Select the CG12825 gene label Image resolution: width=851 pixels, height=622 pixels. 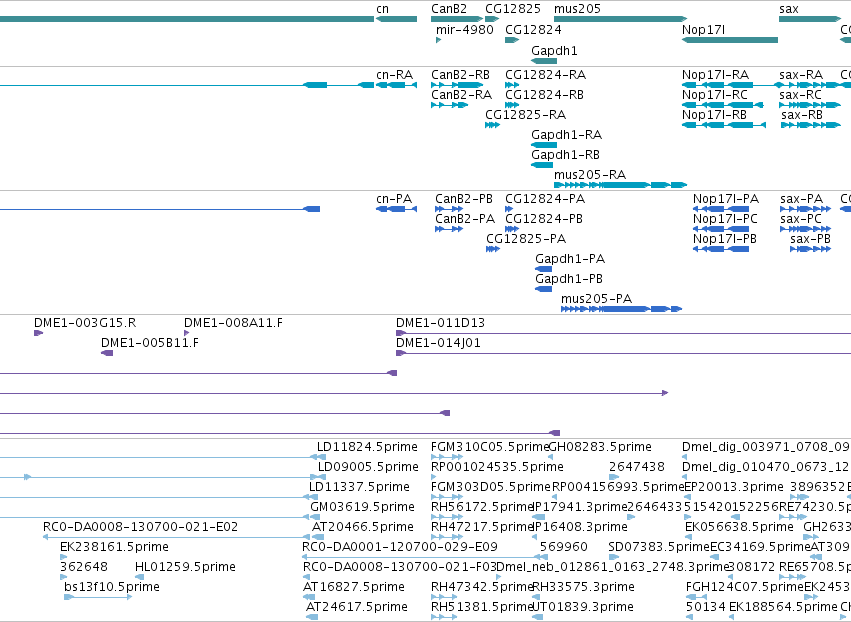point(513,9)
